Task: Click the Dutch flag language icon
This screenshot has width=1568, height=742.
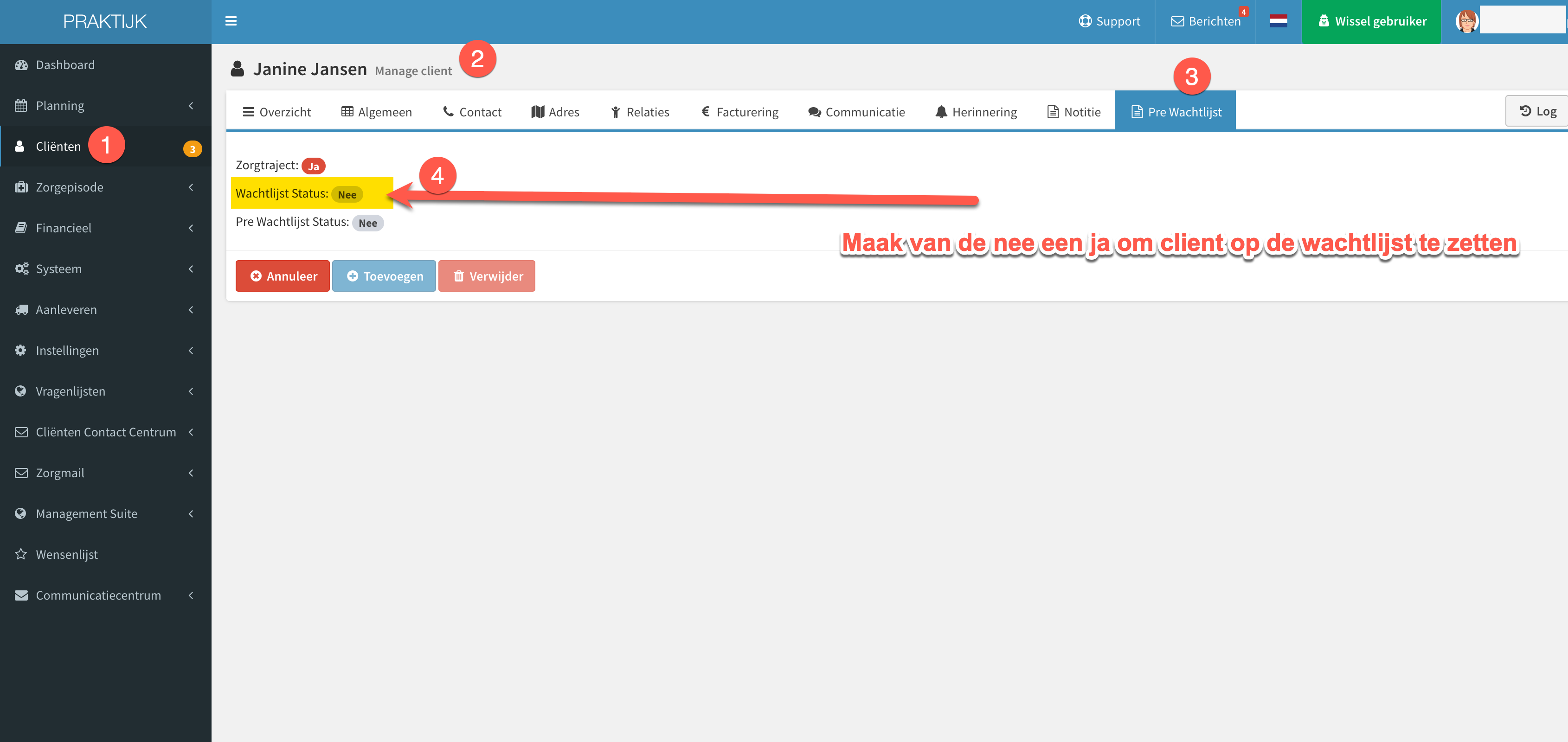Action: click(x=1278, y=21)
